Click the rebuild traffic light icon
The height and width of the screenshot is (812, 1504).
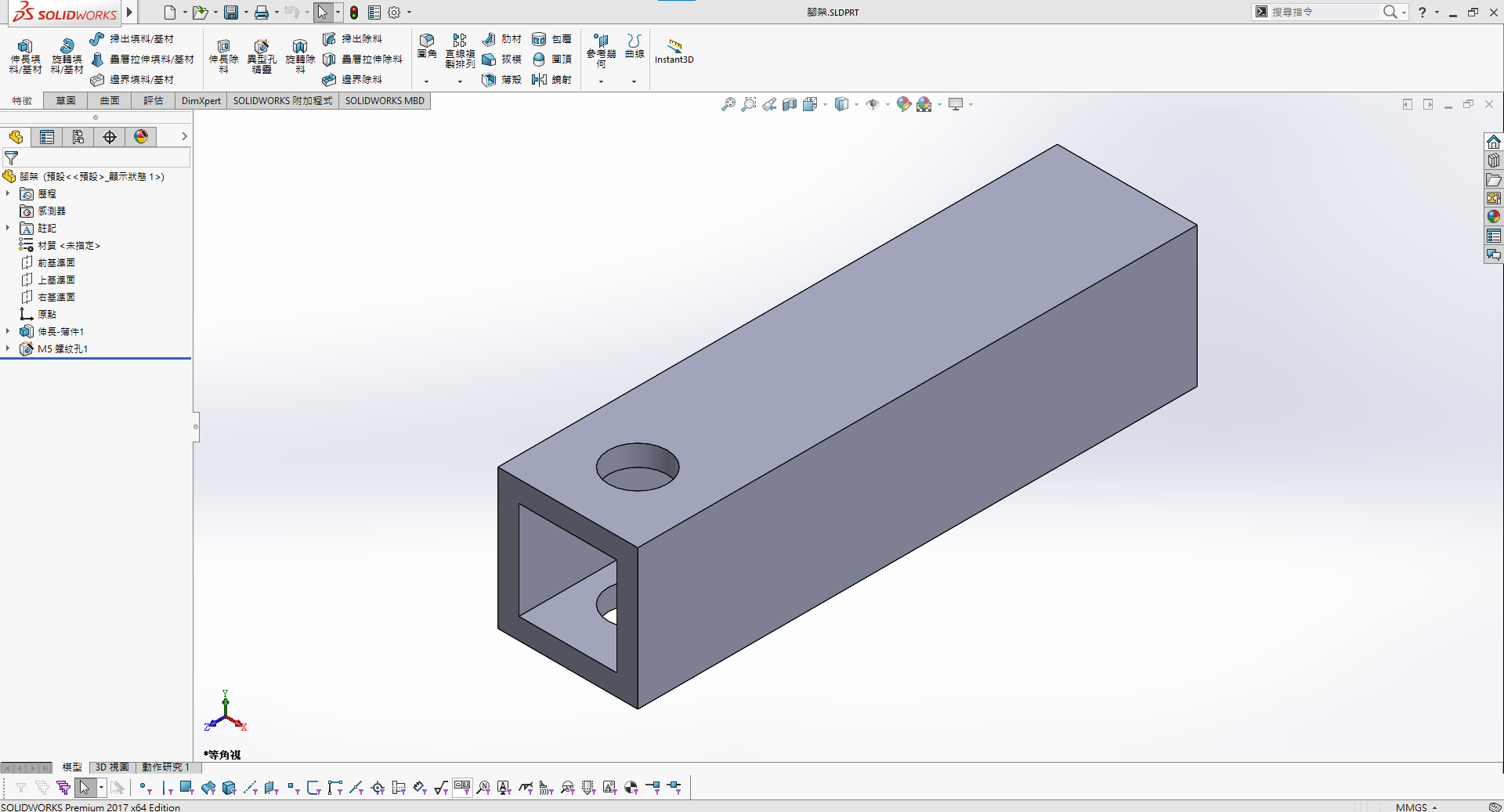[x=354, y=13]
